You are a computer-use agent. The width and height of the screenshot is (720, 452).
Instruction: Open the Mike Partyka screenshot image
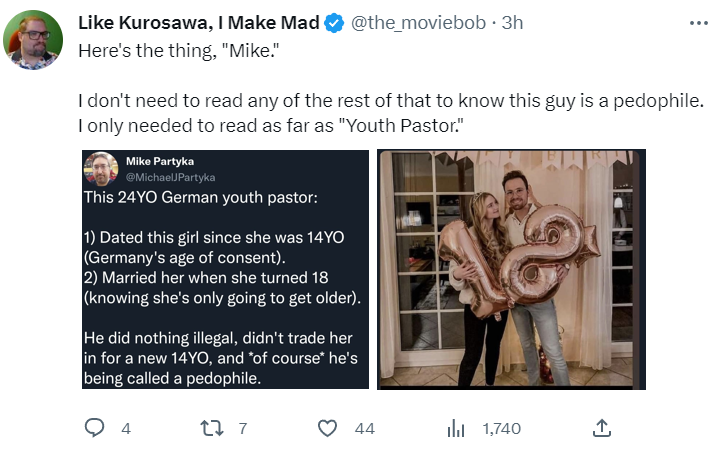click(x=225, y=270)
